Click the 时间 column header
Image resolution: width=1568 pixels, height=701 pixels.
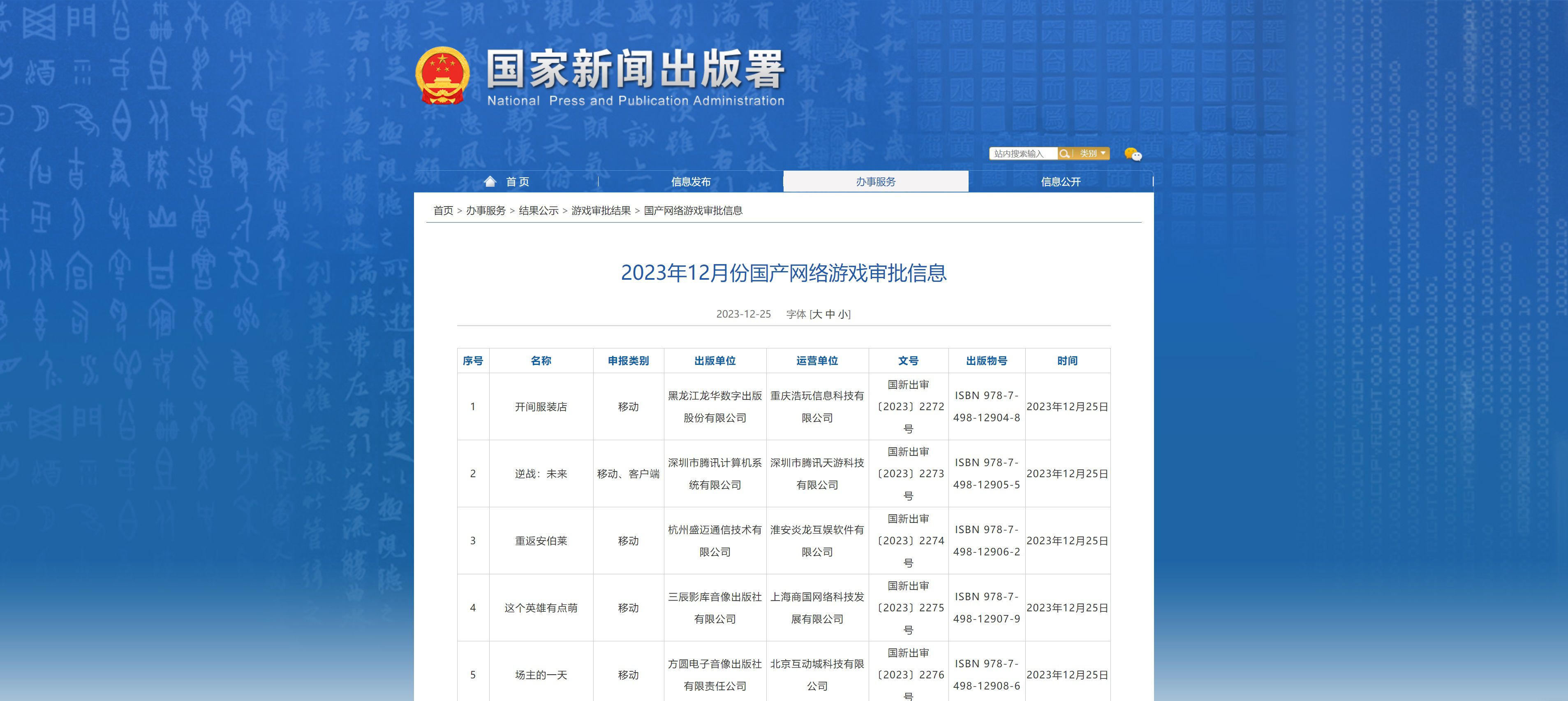1067,360
